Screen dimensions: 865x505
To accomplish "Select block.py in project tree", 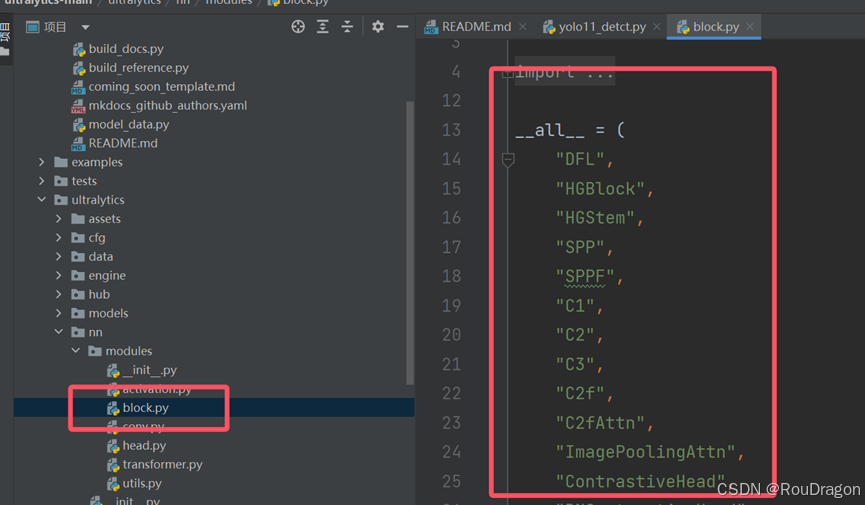I will [x=146, y=408].
